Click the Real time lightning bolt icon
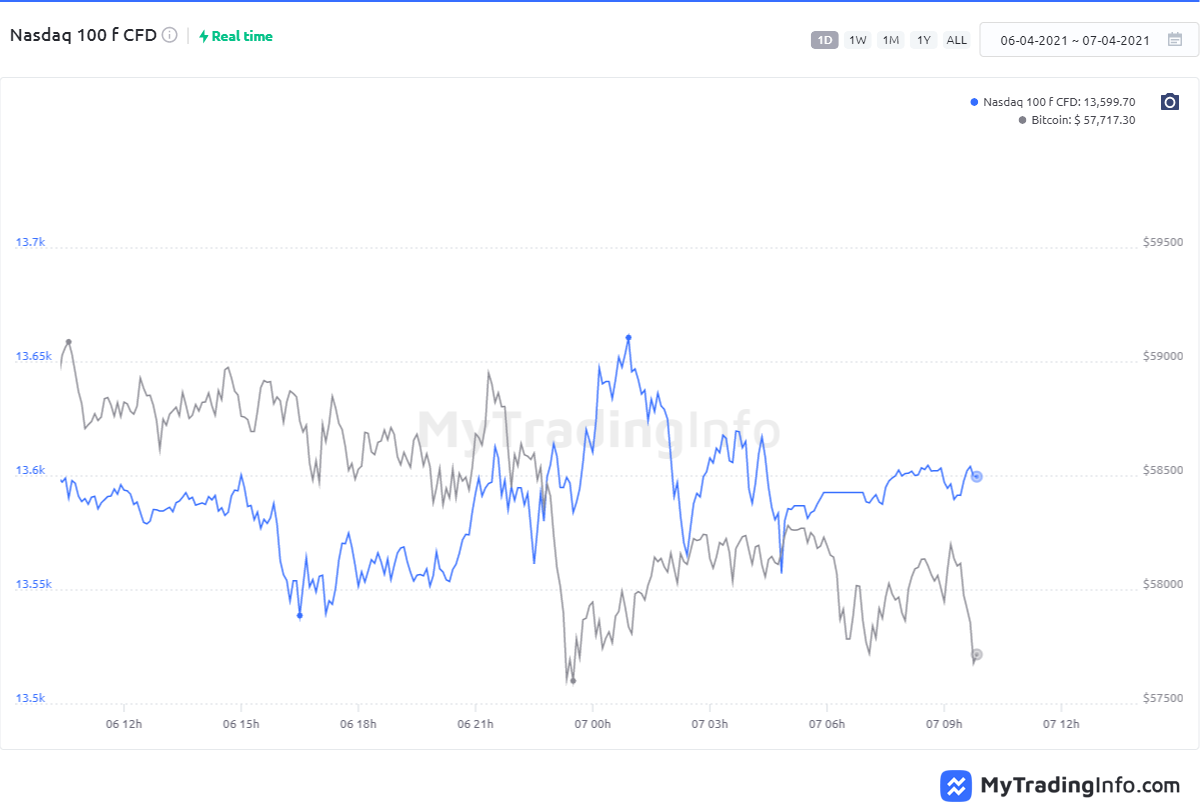Image resolution: width=1200 pixels, height=810 pixels. point(204,36)
